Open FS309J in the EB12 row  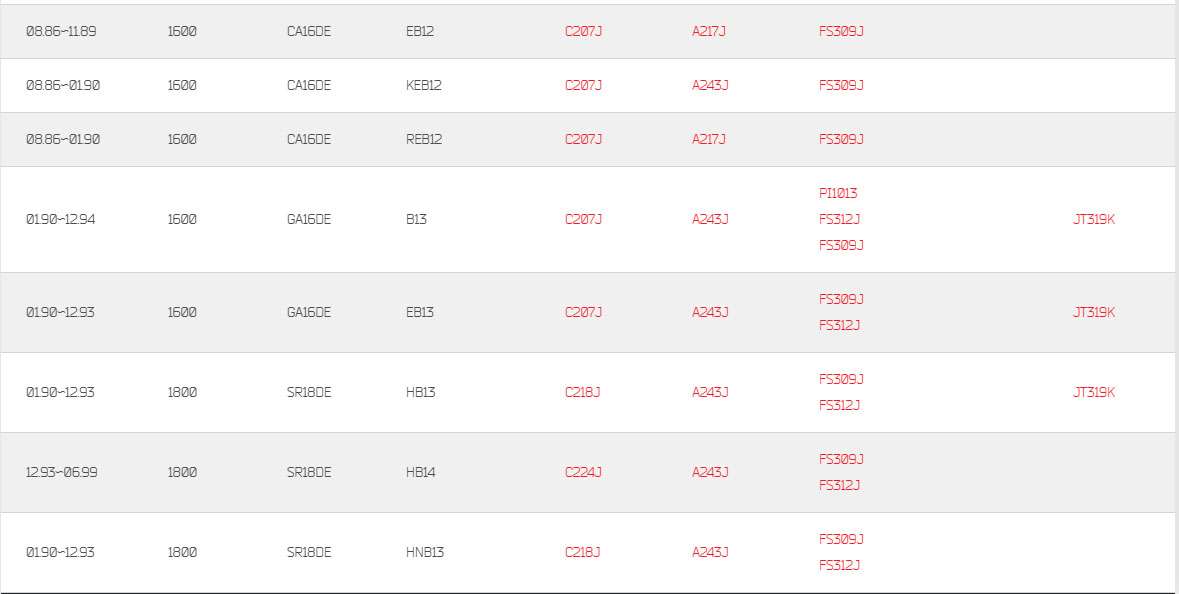841,32
